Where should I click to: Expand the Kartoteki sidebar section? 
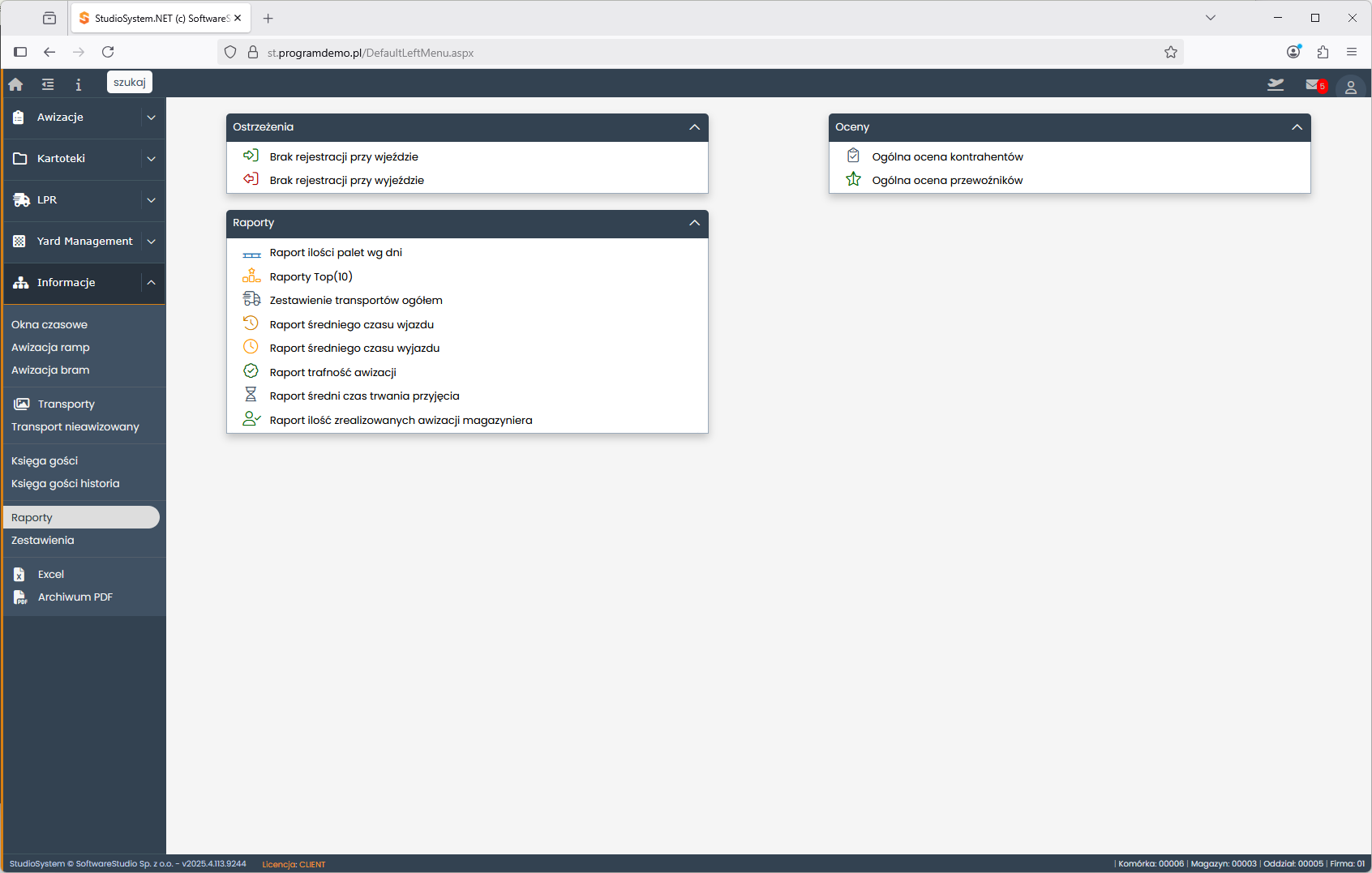[x=151, y=159]
